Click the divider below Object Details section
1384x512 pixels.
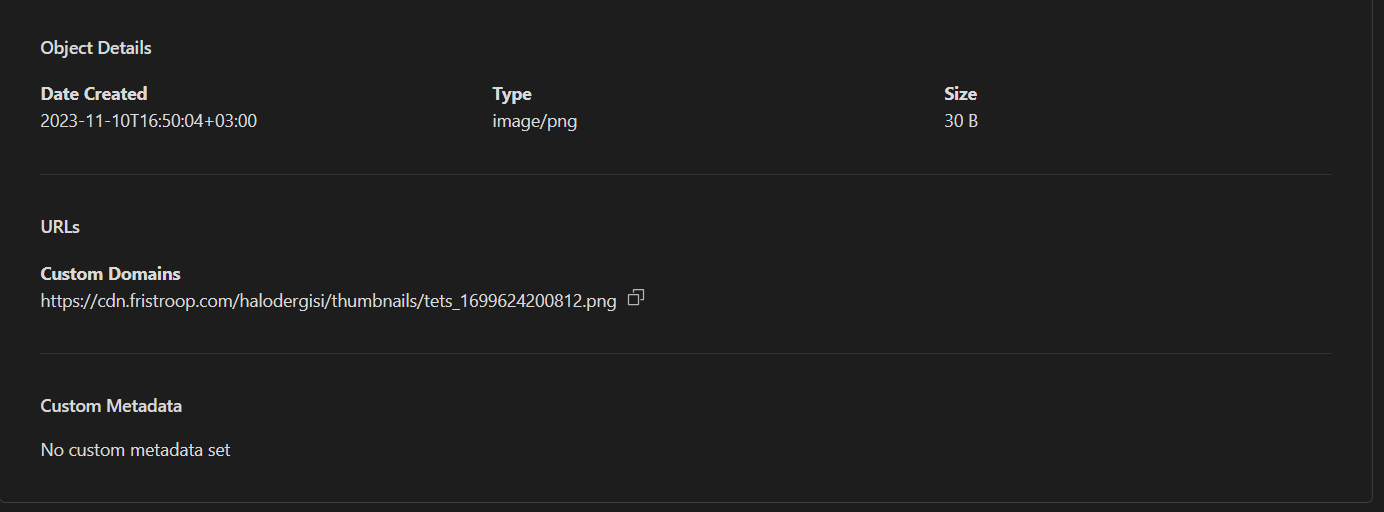pos(686,175)
